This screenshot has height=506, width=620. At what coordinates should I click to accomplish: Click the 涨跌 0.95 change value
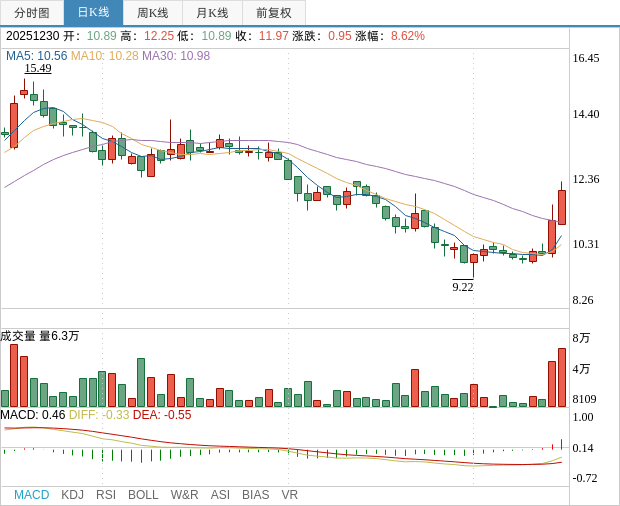322,36
